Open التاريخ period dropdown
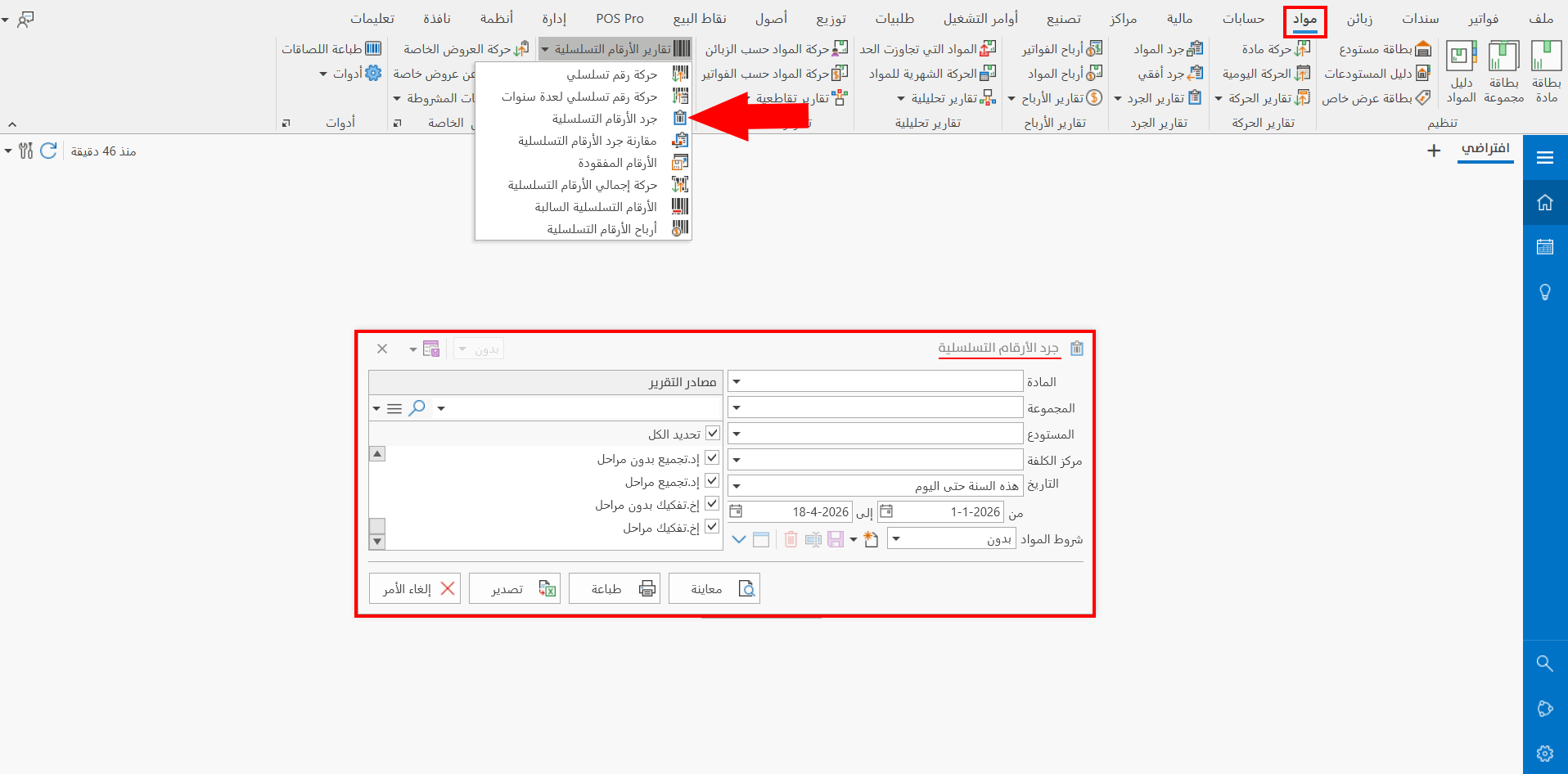1568x774 pixels. point(737,486)
